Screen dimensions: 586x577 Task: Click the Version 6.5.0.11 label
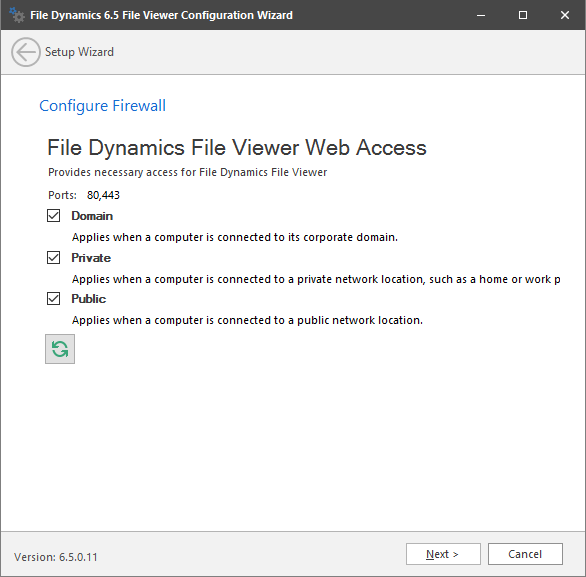pyautogui.click(x=56, y=557)
